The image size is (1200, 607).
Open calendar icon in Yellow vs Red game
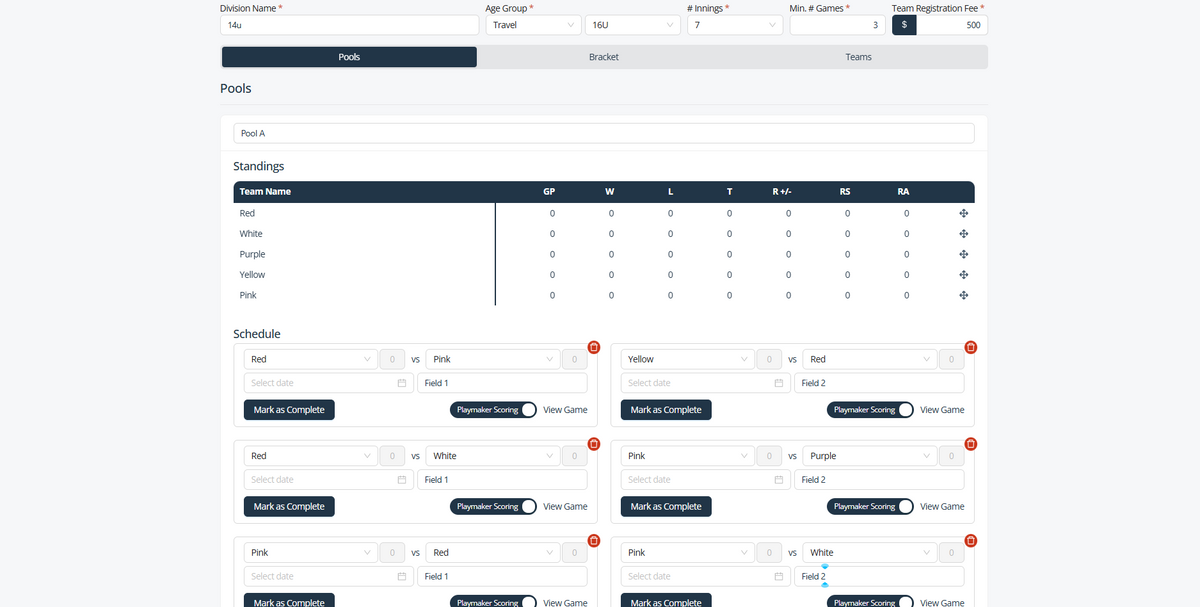778,383
